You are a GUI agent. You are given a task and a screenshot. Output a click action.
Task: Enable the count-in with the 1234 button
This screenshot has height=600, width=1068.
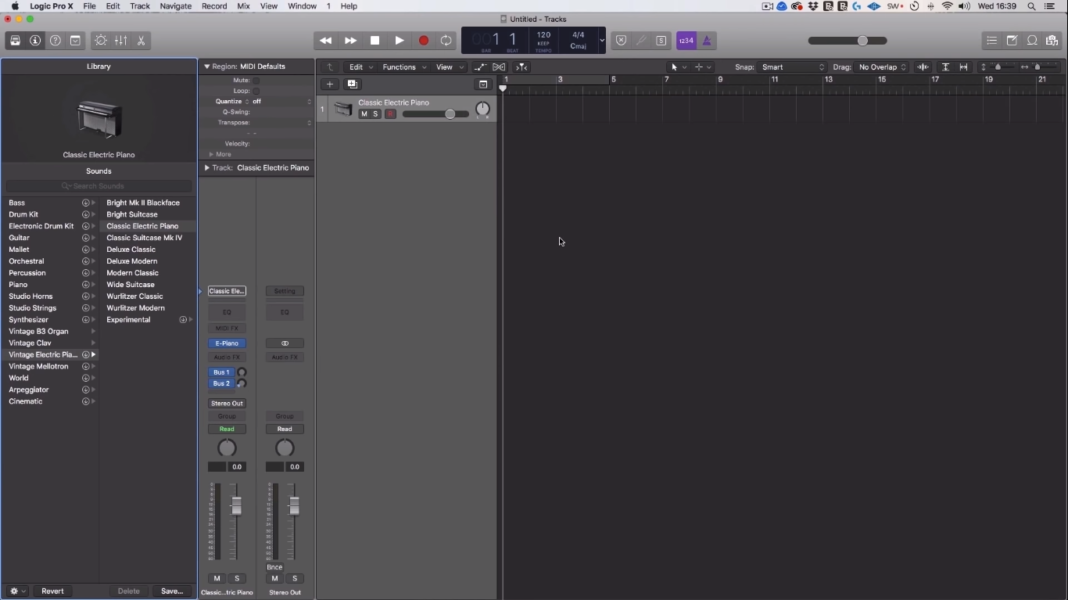(686, 40)
